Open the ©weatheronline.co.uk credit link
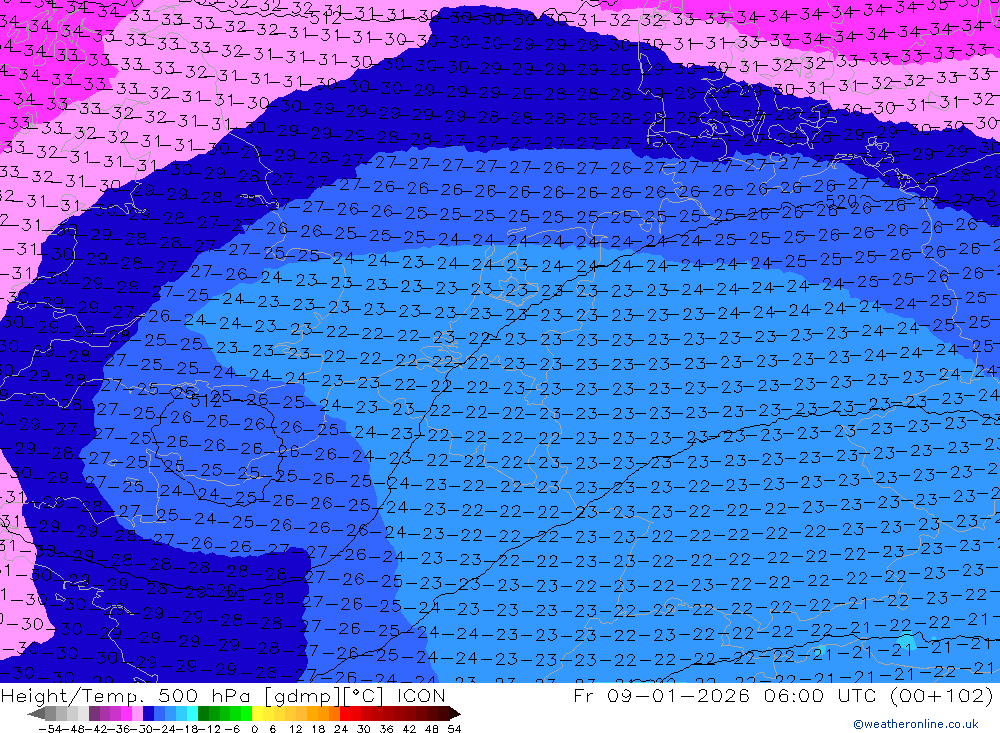The image size is (1000, 733). [916, 724]
